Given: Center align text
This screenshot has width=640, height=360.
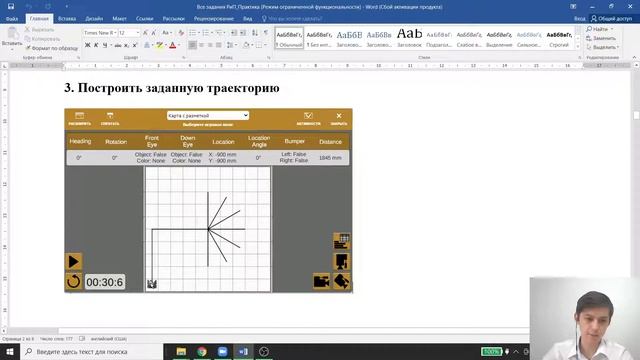Looking at the screenshot, I should [201, 45].
